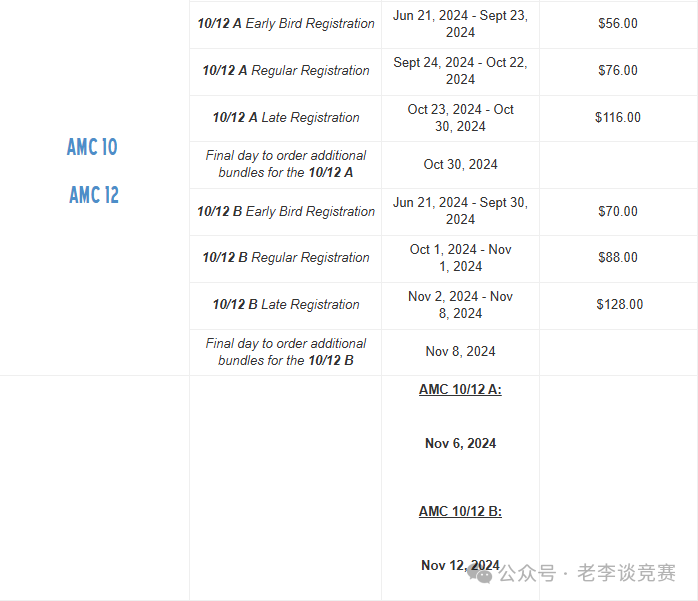Viewport: 698px width, 601px height.
Task: Click the AMC 10 heading
Action: pos(92,147)
